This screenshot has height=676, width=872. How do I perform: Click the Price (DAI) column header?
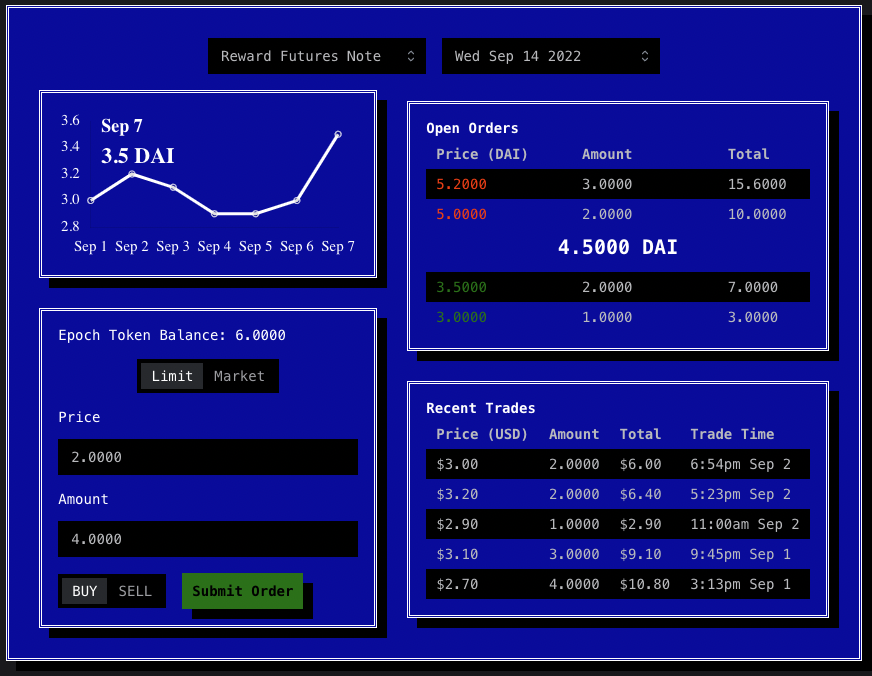482,154
